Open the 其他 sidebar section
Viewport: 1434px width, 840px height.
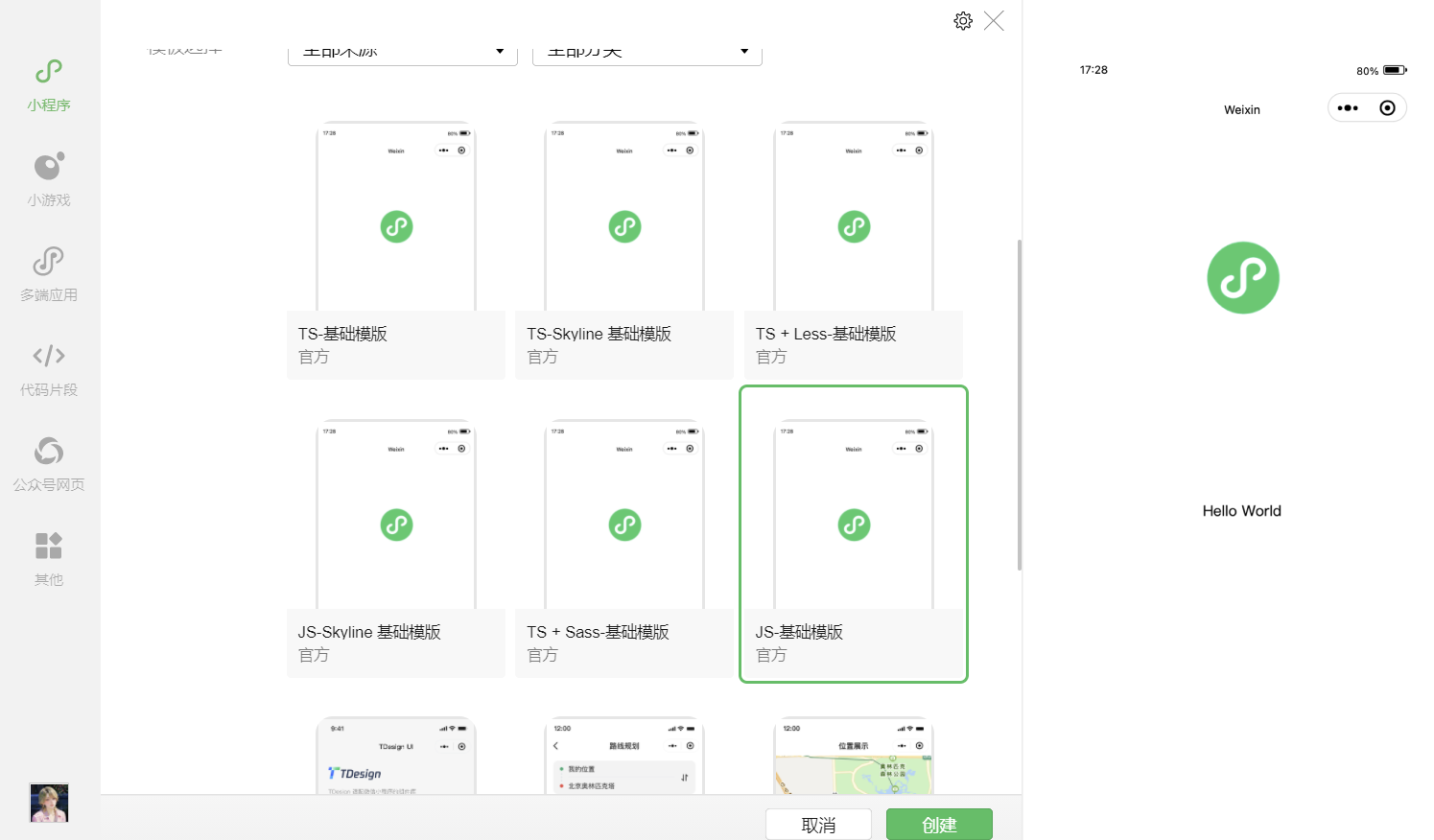tap(49, 559)
